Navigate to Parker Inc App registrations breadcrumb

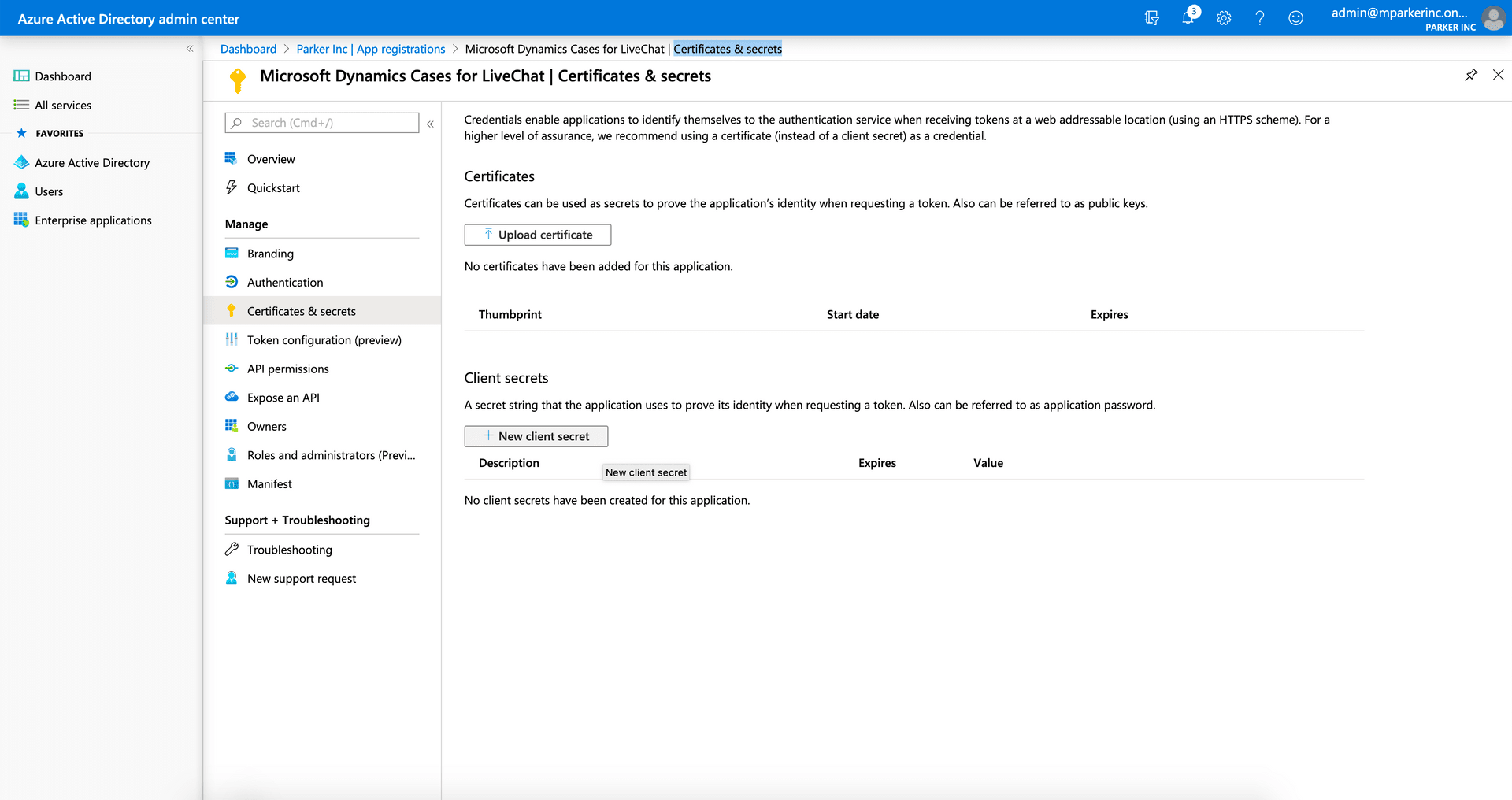coord(370,48)
